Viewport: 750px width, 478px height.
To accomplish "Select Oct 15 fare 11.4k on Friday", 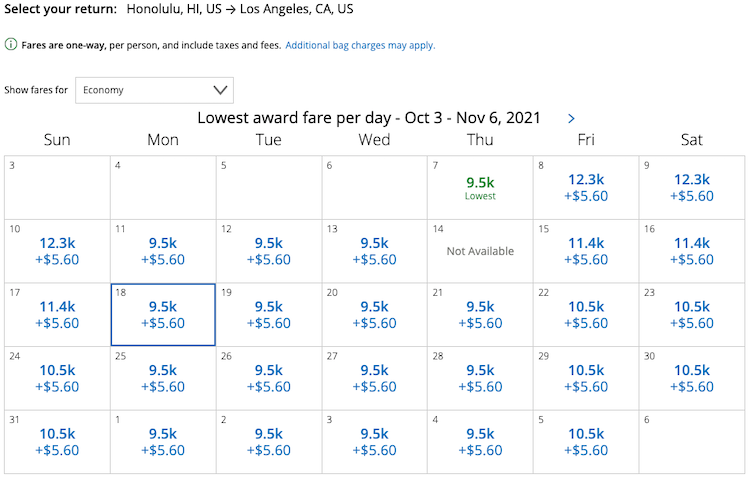I will [586, 251].
